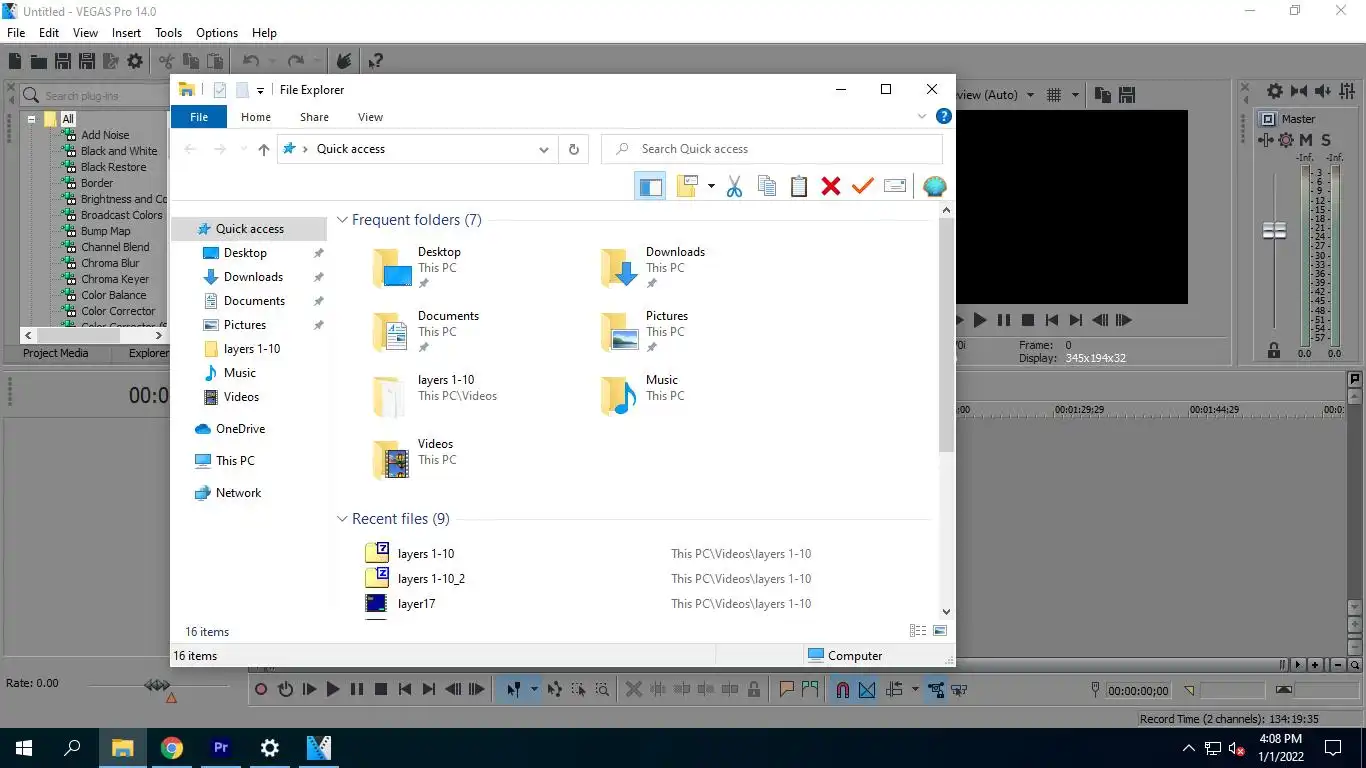Select OneDrive in the navigation pane
Screen dimensions: 1366x768
[x=240, y=429]
